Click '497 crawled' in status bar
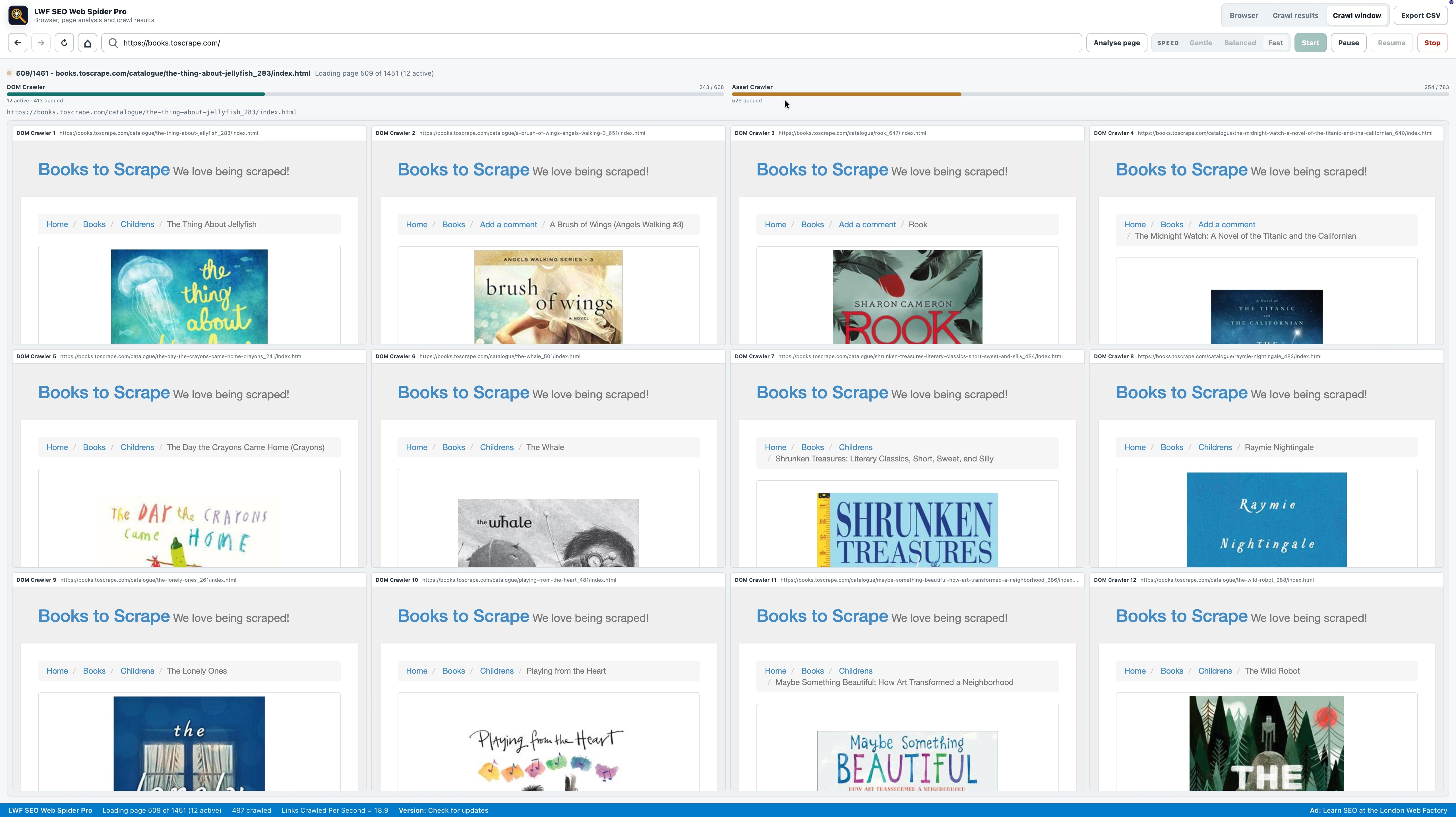The height and width of the screenshot is (817, 1456). point(251,810)
